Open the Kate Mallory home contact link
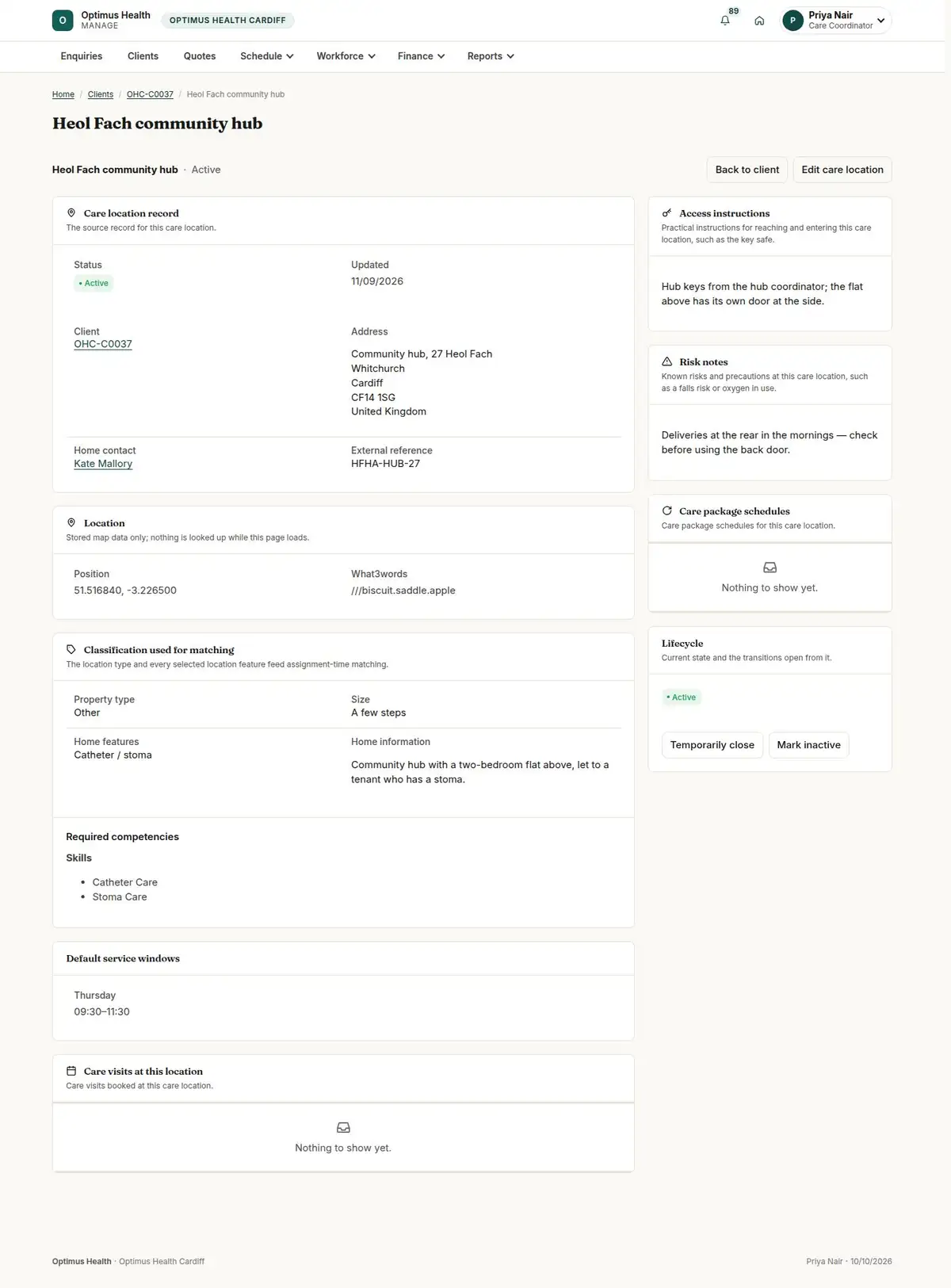The height and width of the screenshot is (1288, 951). point(103,464)
